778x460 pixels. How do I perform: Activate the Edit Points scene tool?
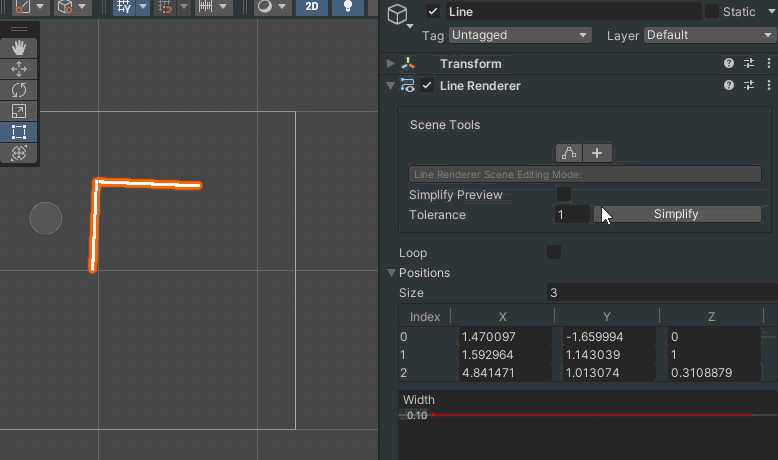(x=569, y=153)
